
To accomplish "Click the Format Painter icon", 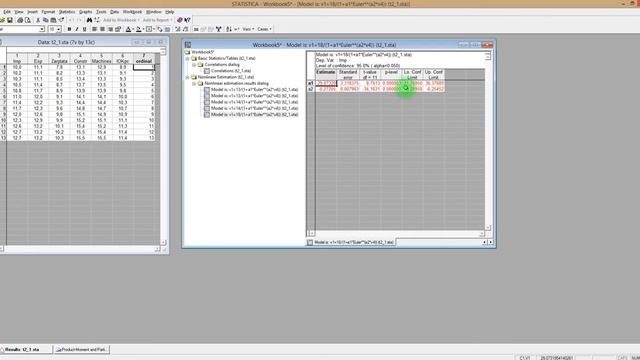I will 61,20.
